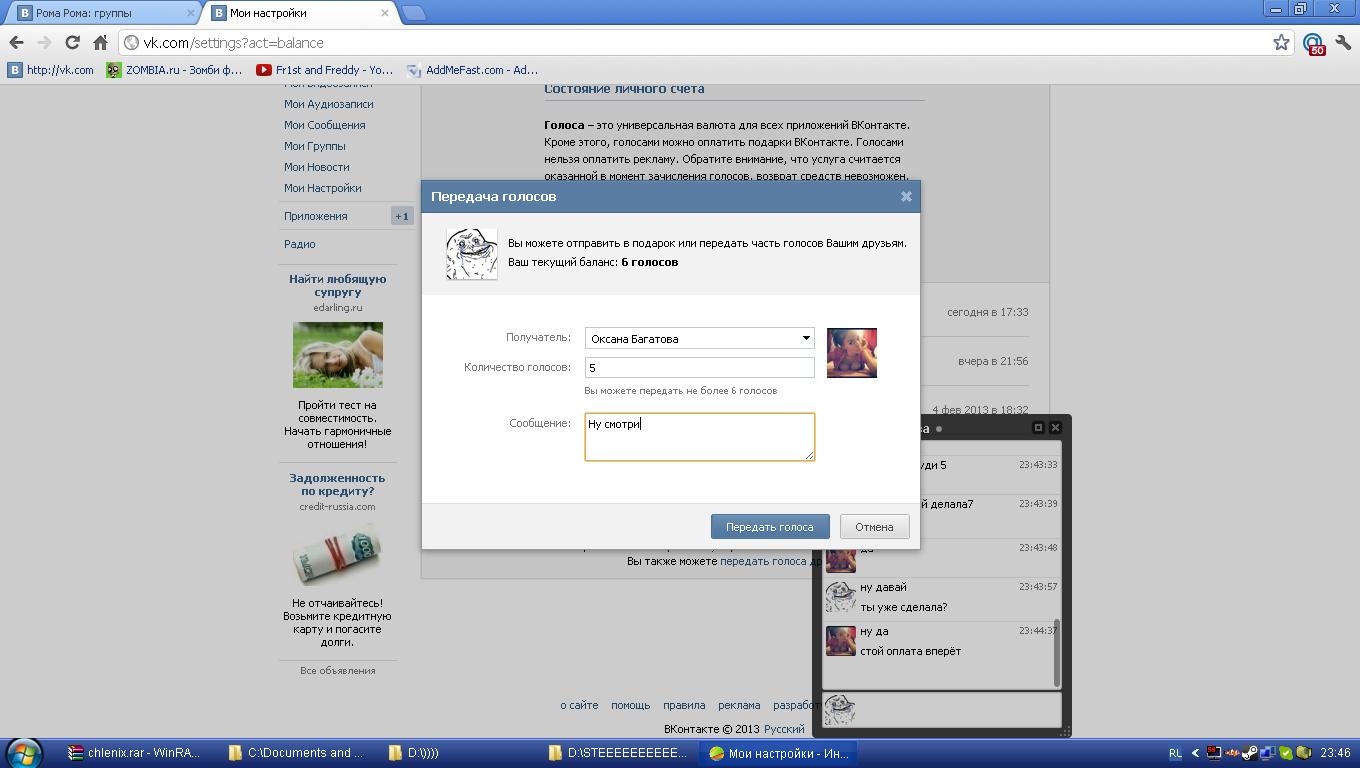This screenshot has width=1360, height=768.
Task: Click the +1 counter beside Приложения
Action: pos(401,216)
